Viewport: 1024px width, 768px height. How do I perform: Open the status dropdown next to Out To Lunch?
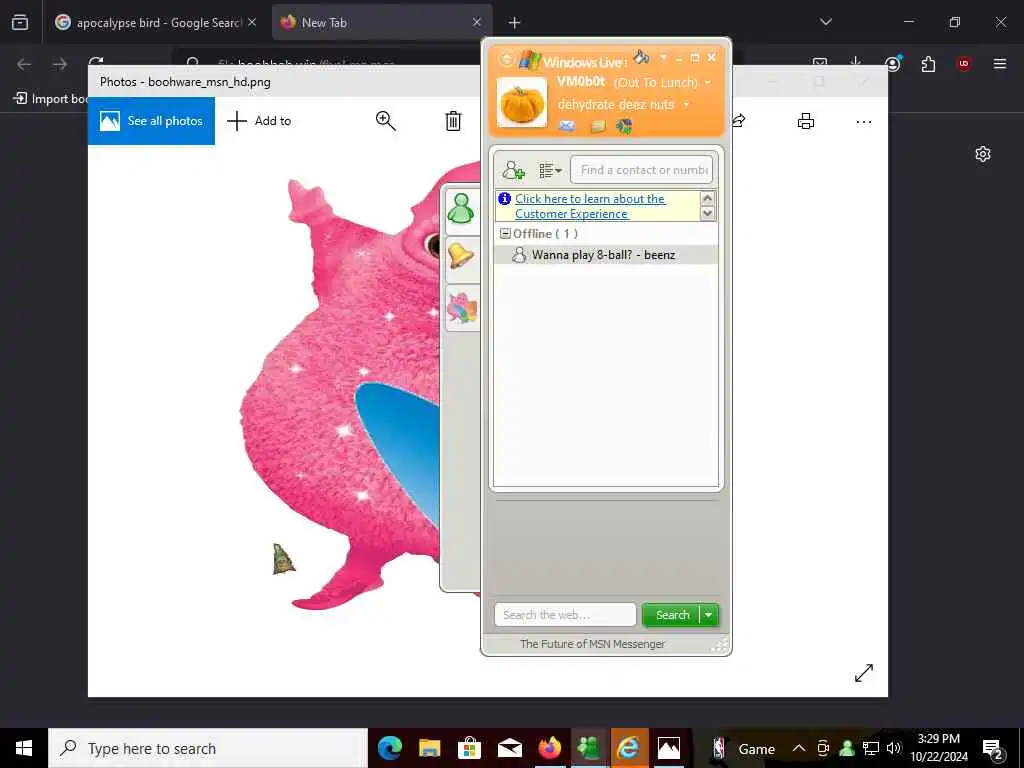click(707, 83)
